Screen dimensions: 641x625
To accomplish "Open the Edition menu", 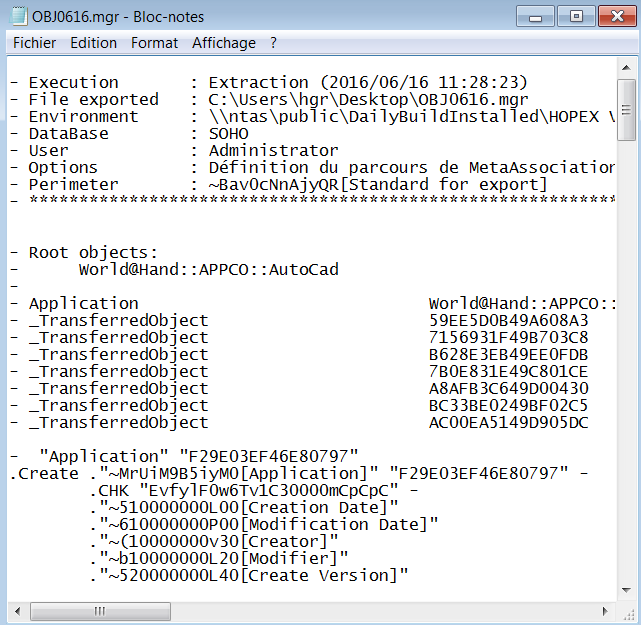I will [x=93, y=43].
